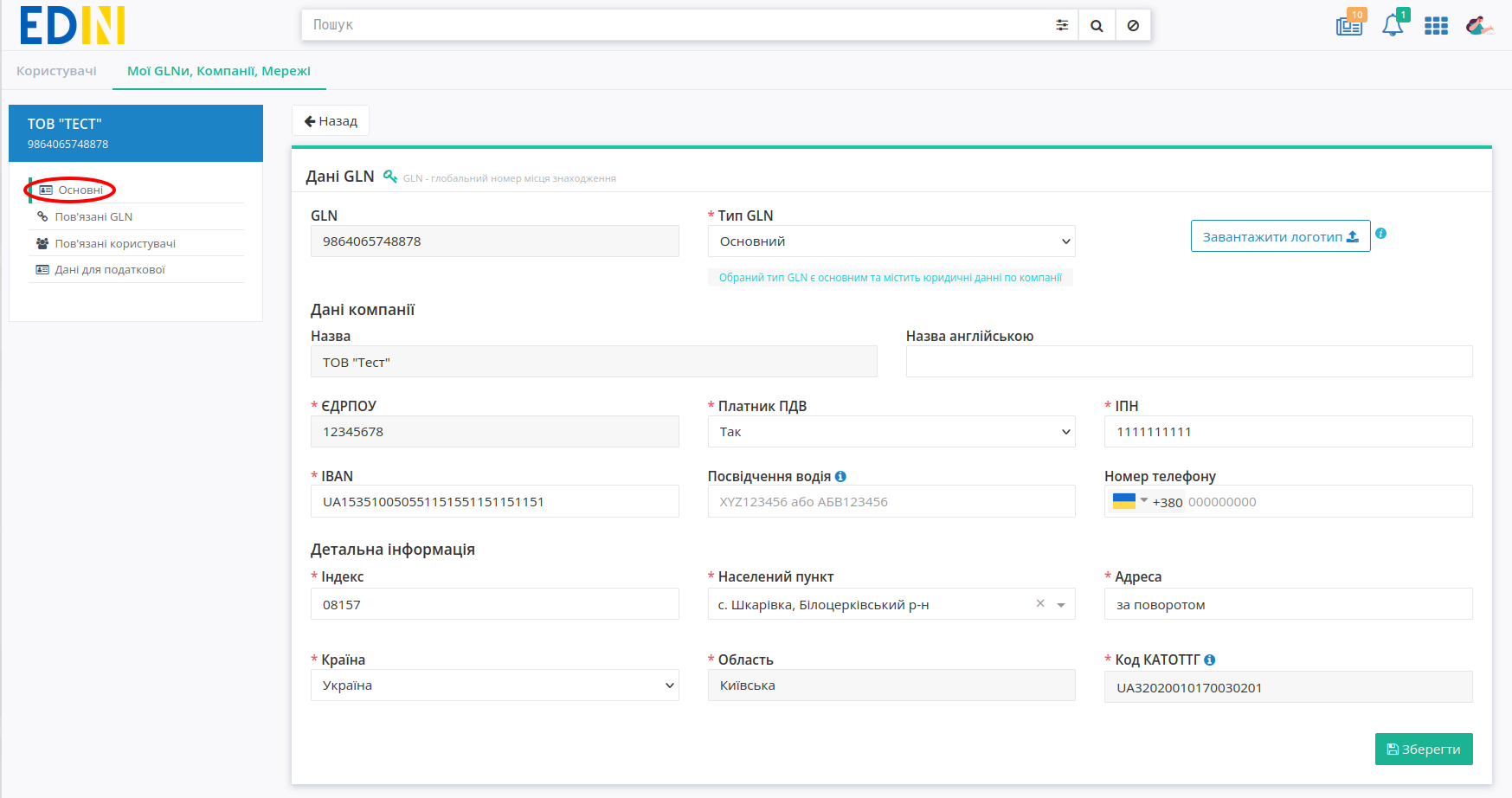Image resolution: width=1512 pixels, height=798 pixels.
Task: Click the Назва company name field
Action: click(x=594, y=362)
